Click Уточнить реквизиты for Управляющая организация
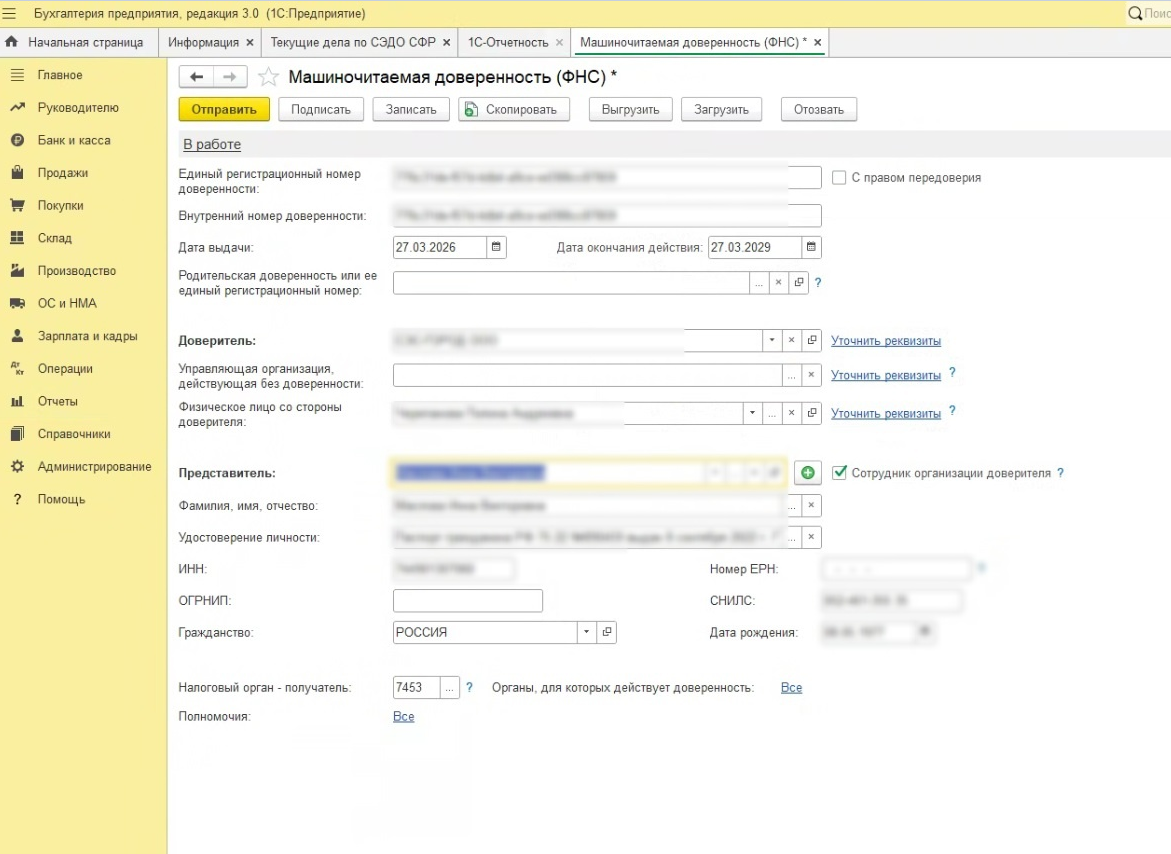1171x854 pixels. [886, 375]
